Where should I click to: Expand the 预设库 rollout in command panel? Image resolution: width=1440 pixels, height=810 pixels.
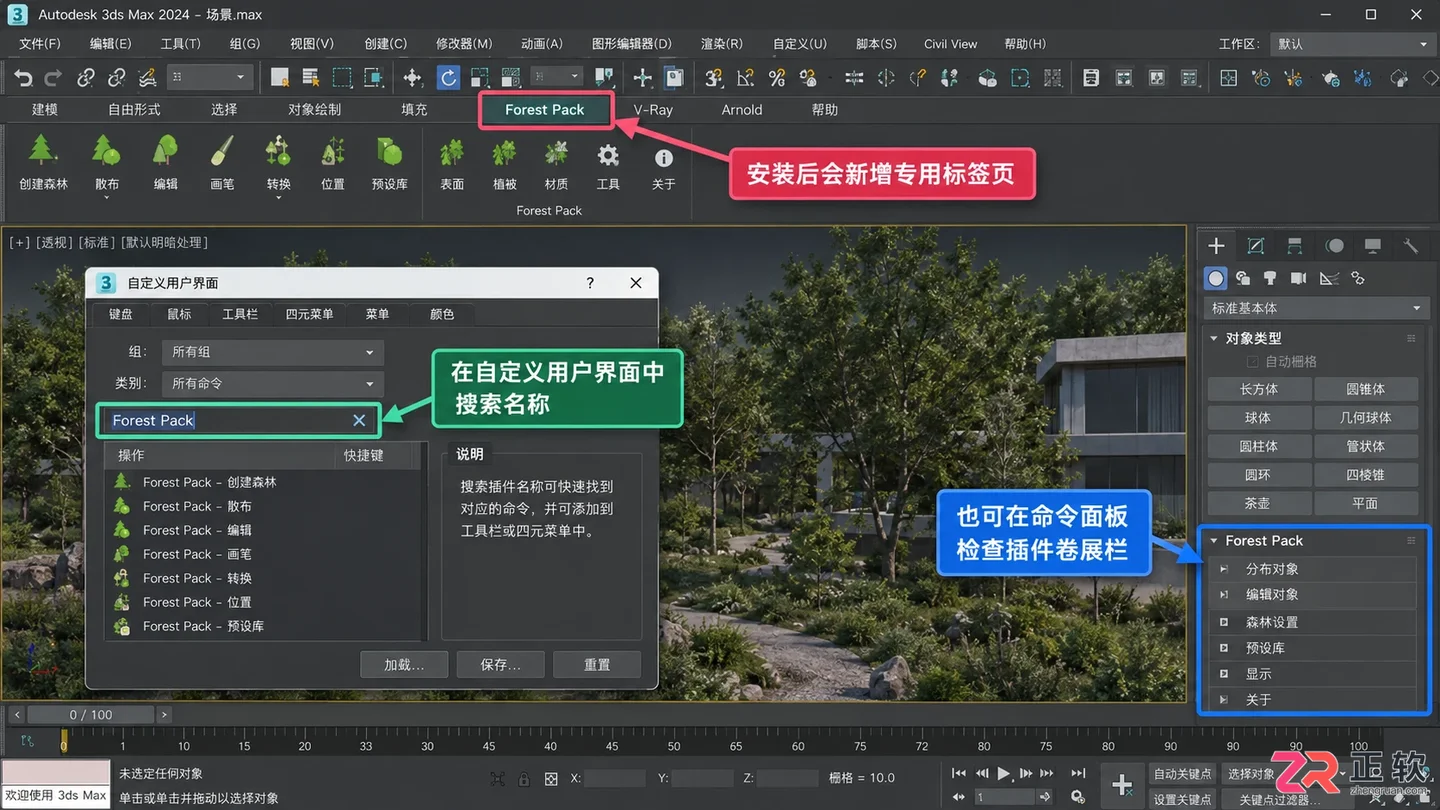pos(1313,648)
